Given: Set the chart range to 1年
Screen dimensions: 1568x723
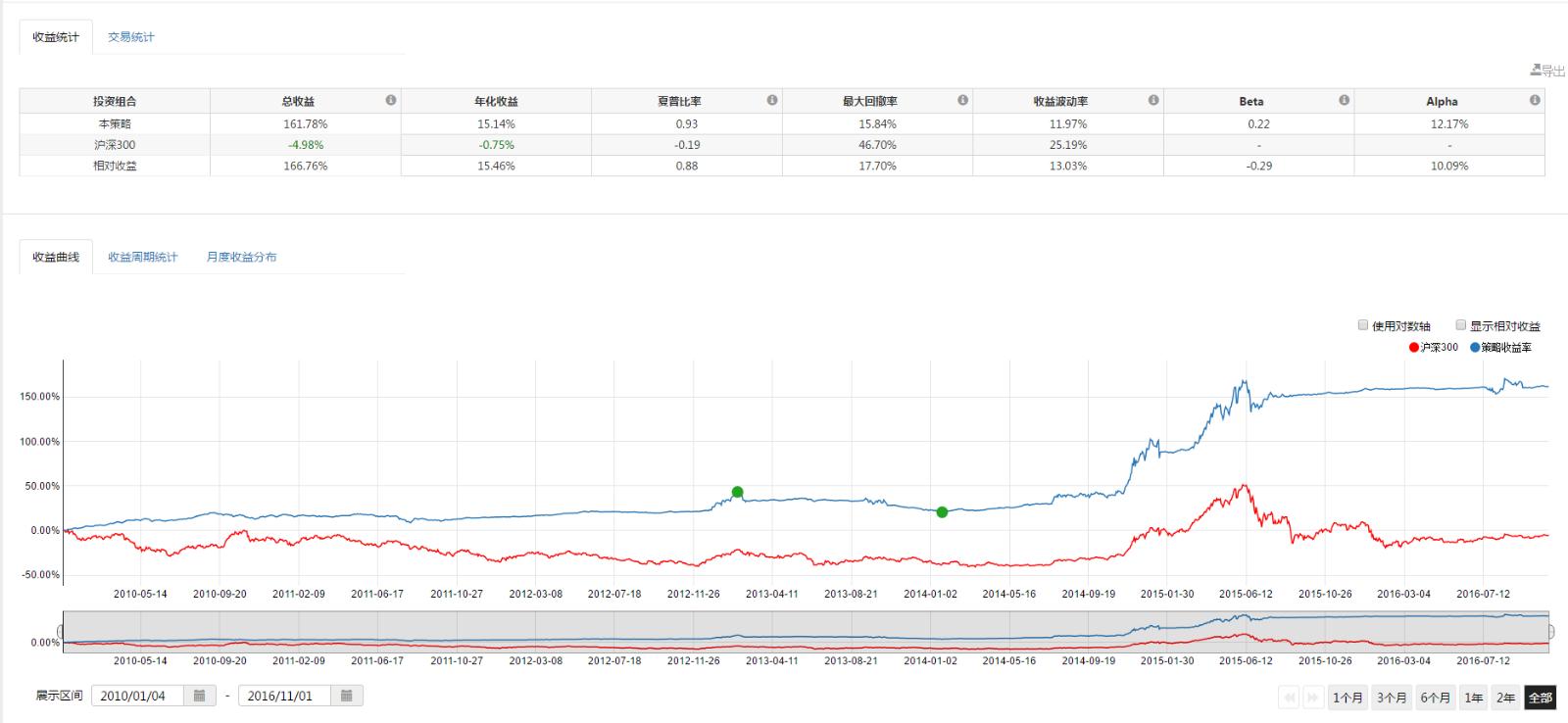Looking at the screenshot, I should click(x=1473, y=698).
